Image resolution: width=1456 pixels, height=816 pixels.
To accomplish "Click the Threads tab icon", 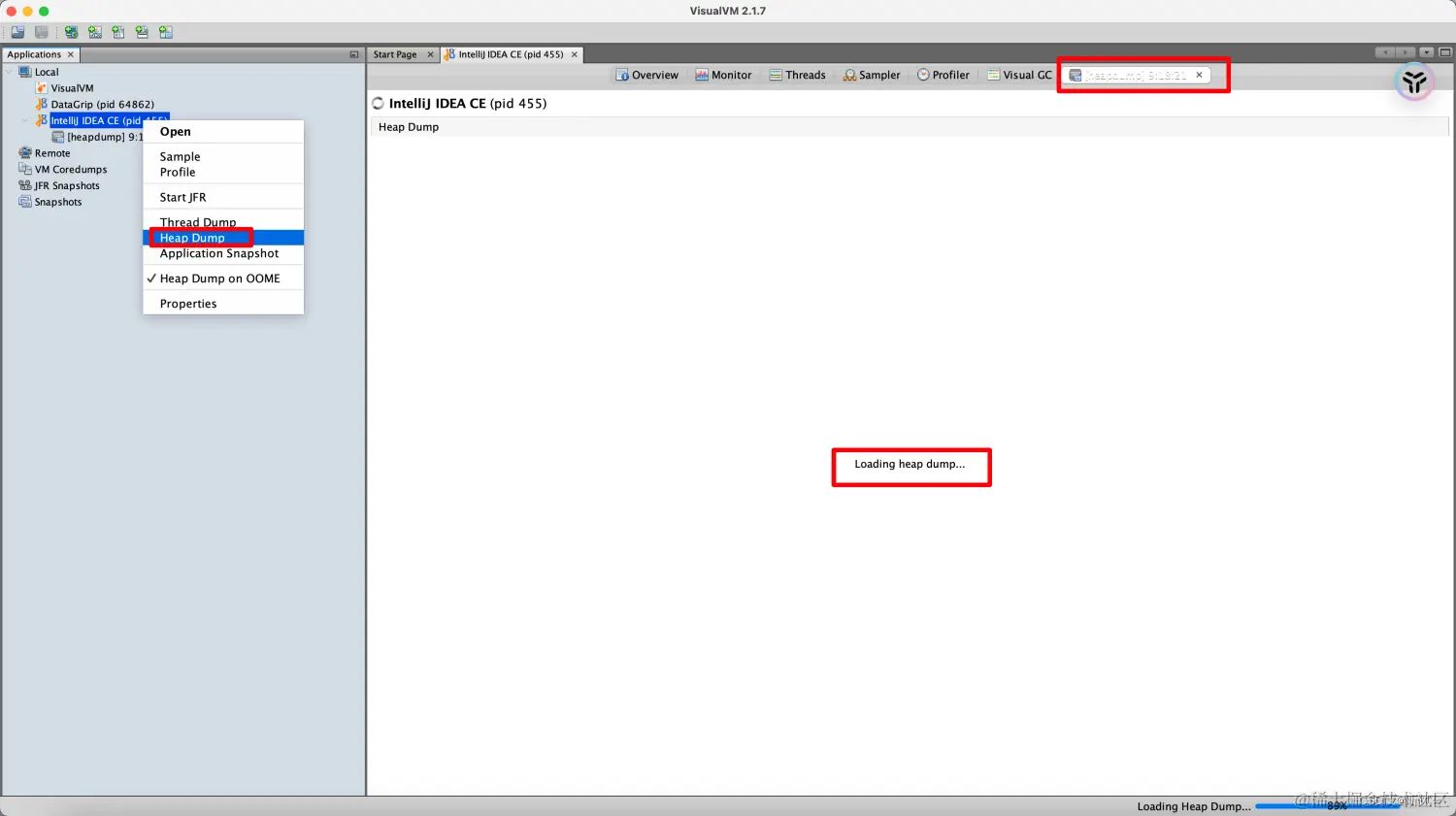I will point(776,75).
